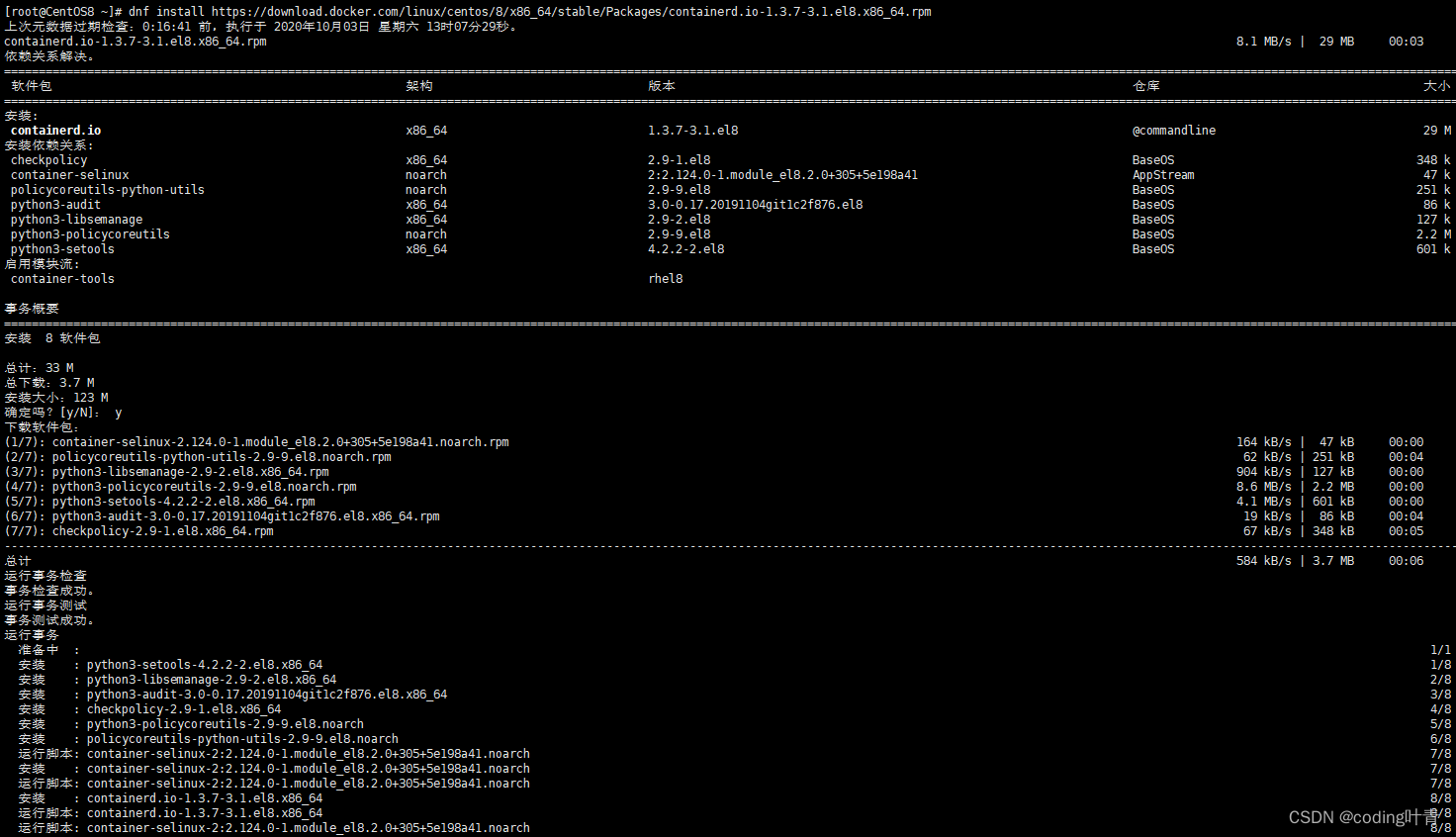
Task: Click the 运行事务检查 line
Action: pos(45,576)
